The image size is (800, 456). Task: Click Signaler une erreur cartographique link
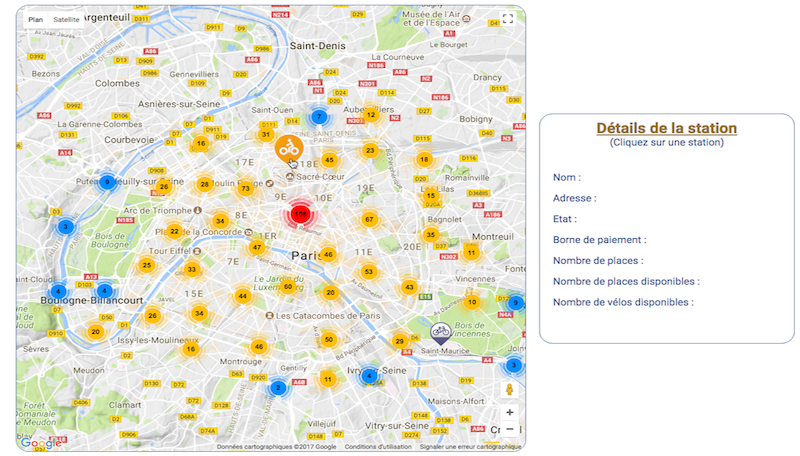[x=470, y=447]
